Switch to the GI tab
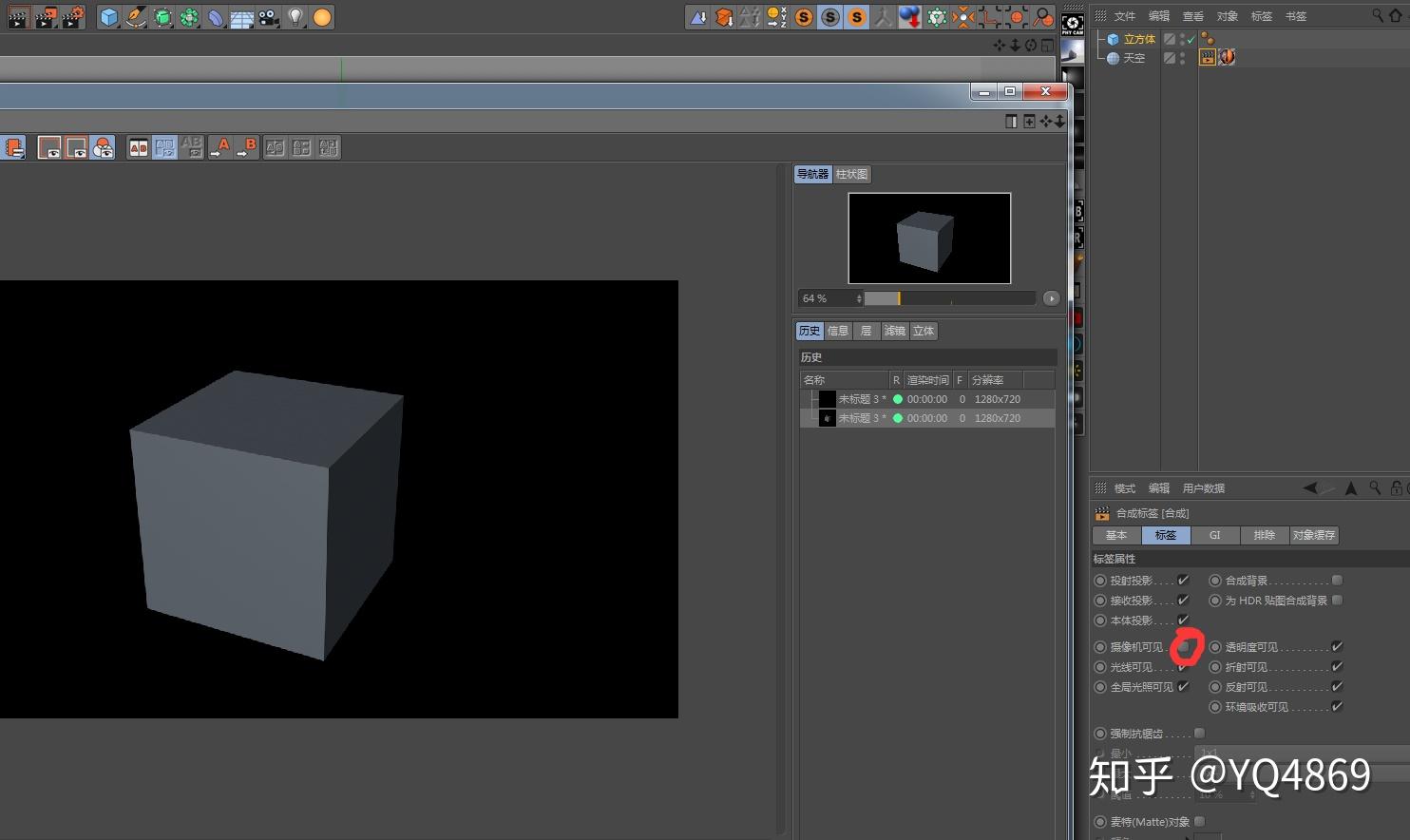 [1214, 535]
